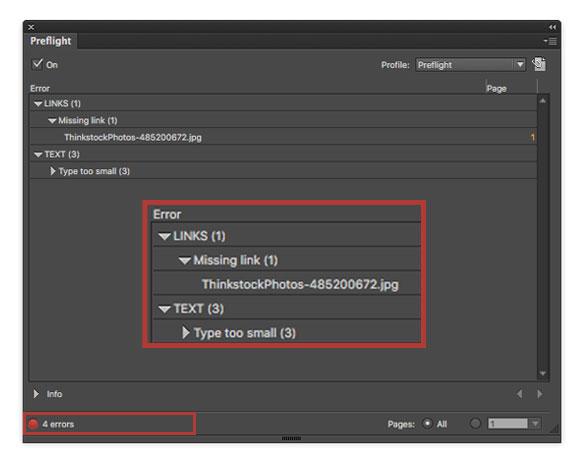Click the page range input field
582x459 pixels.
tap(508, 423)
